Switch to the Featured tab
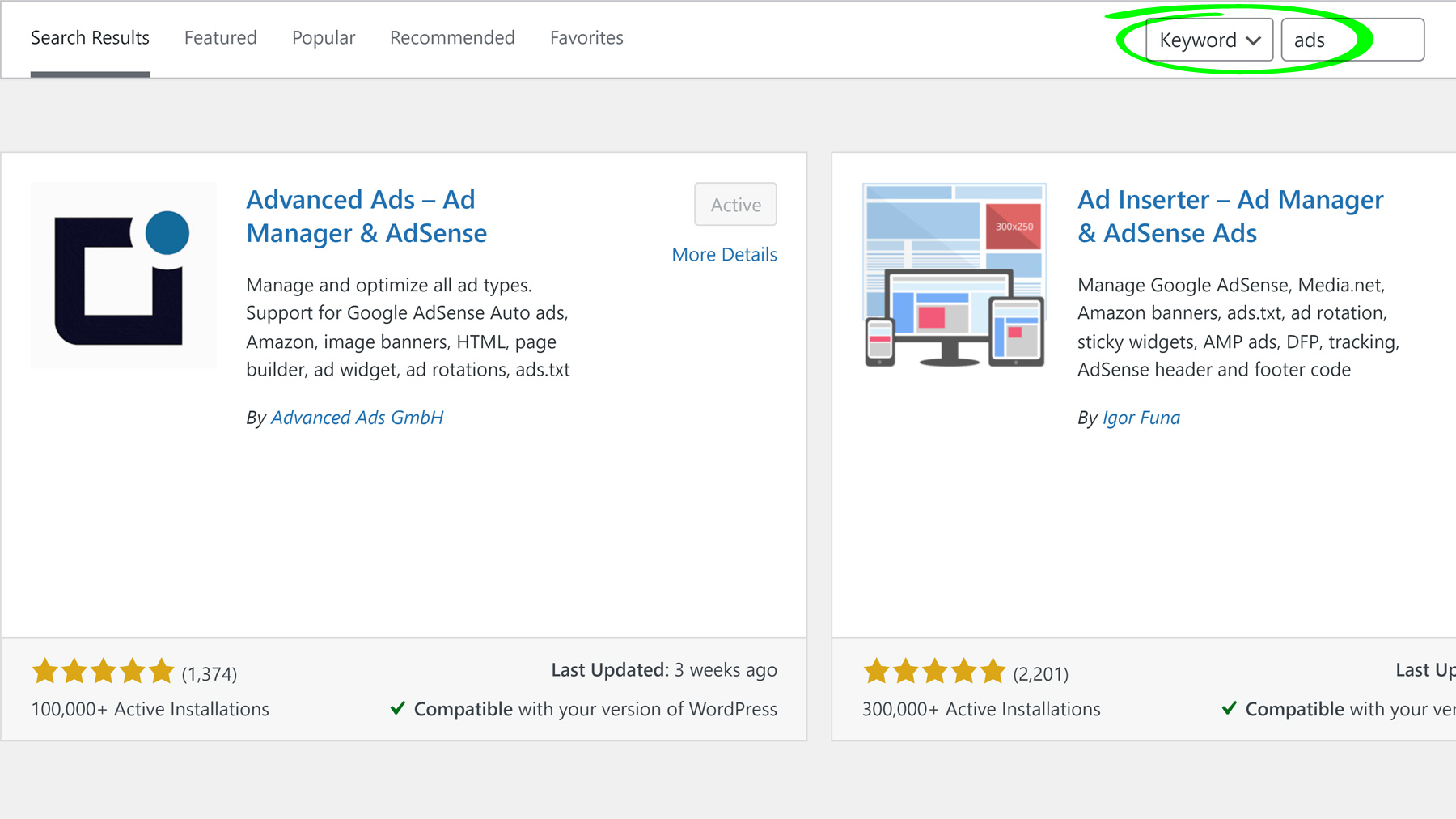Screen dimensions: 1456x819 coord(220,37)
